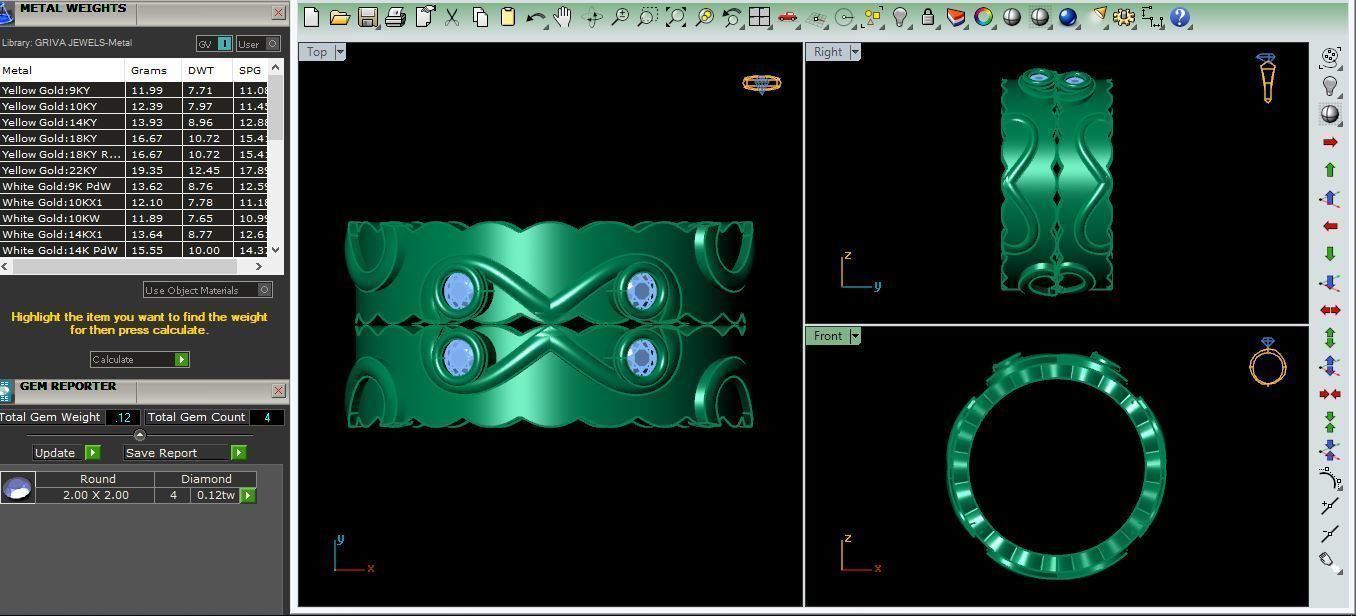
Task: Click the padlock lock objects icon
Action: tap(928, 17)
